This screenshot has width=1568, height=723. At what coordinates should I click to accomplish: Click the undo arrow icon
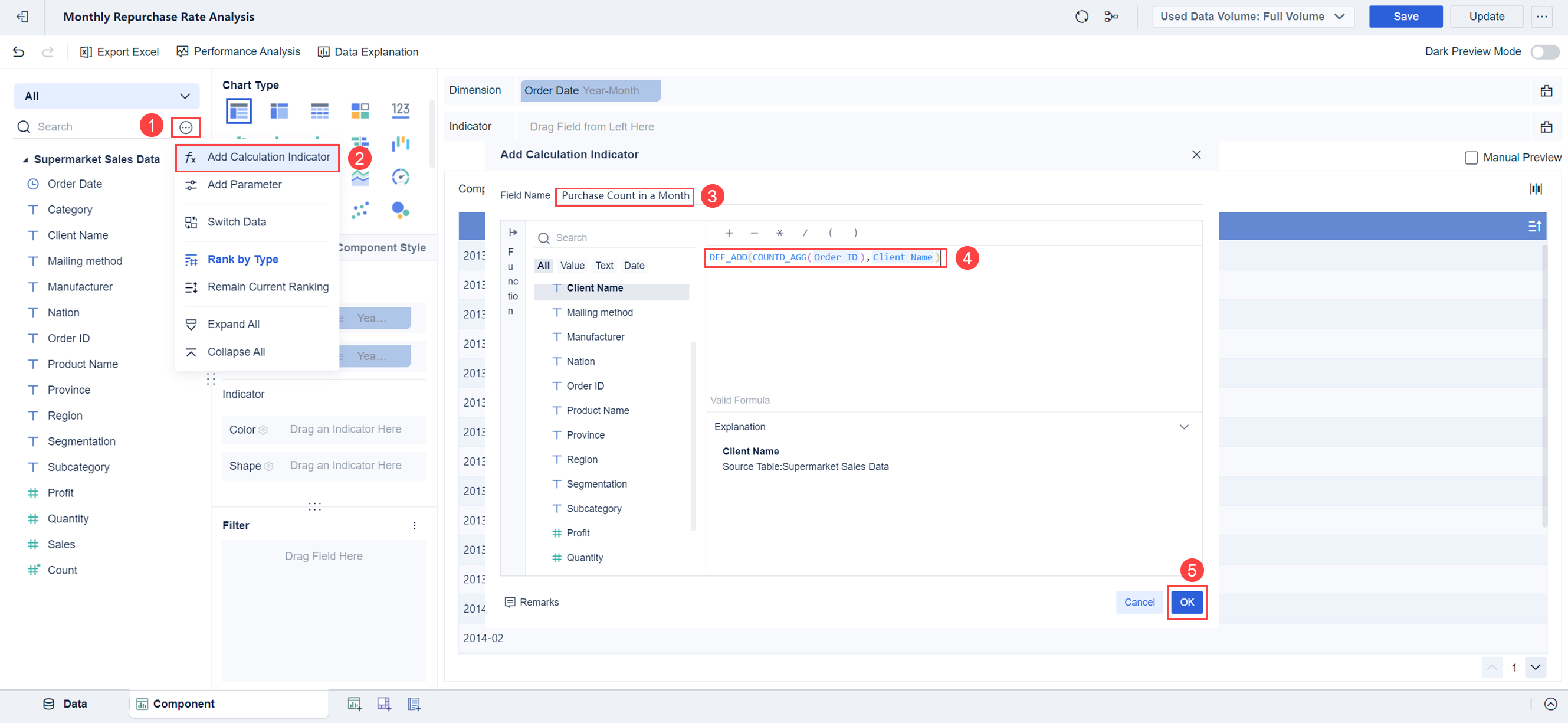[18, 52]
